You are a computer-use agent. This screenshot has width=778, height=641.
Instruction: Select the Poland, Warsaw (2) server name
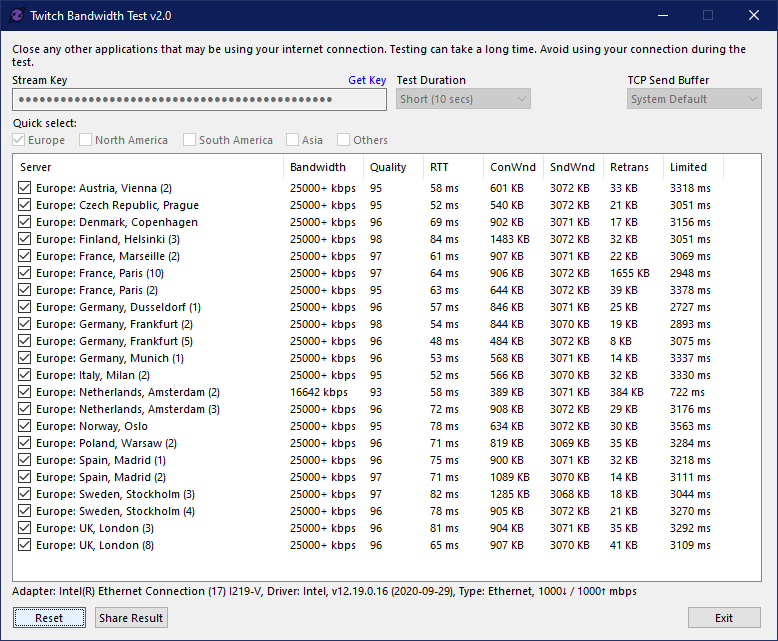click(106, 443)
